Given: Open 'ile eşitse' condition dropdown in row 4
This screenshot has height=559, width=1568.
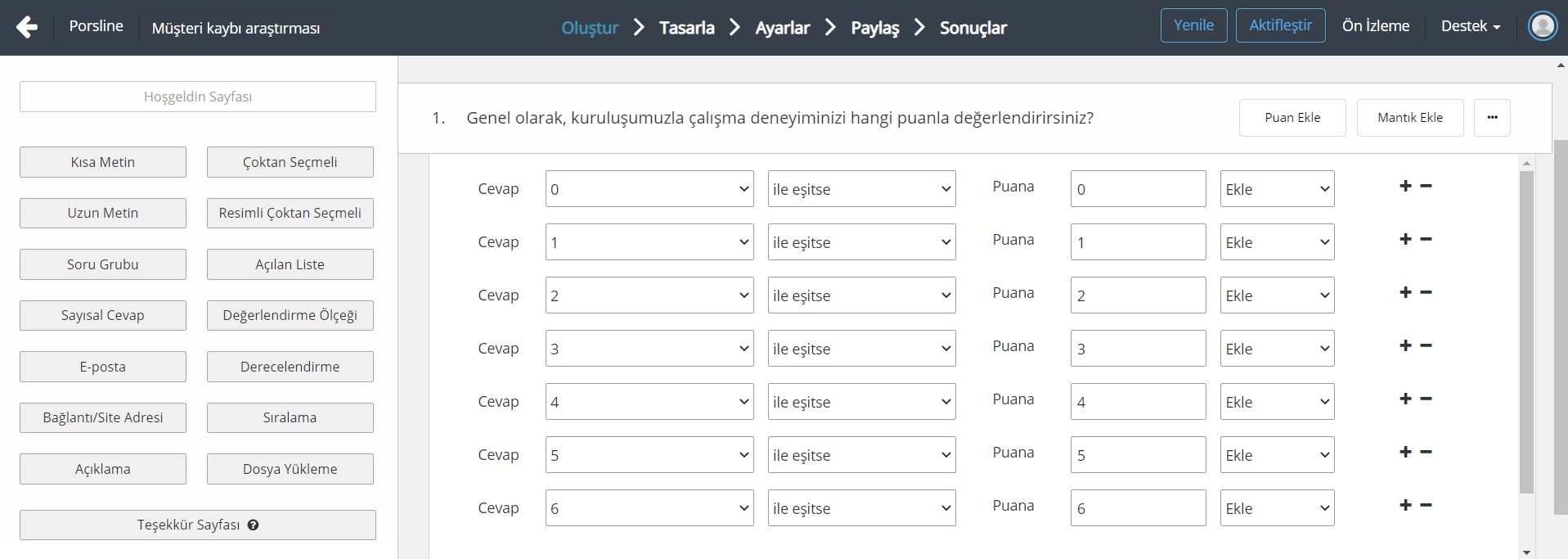Looking at the screenshot, I should click(861, 402).
